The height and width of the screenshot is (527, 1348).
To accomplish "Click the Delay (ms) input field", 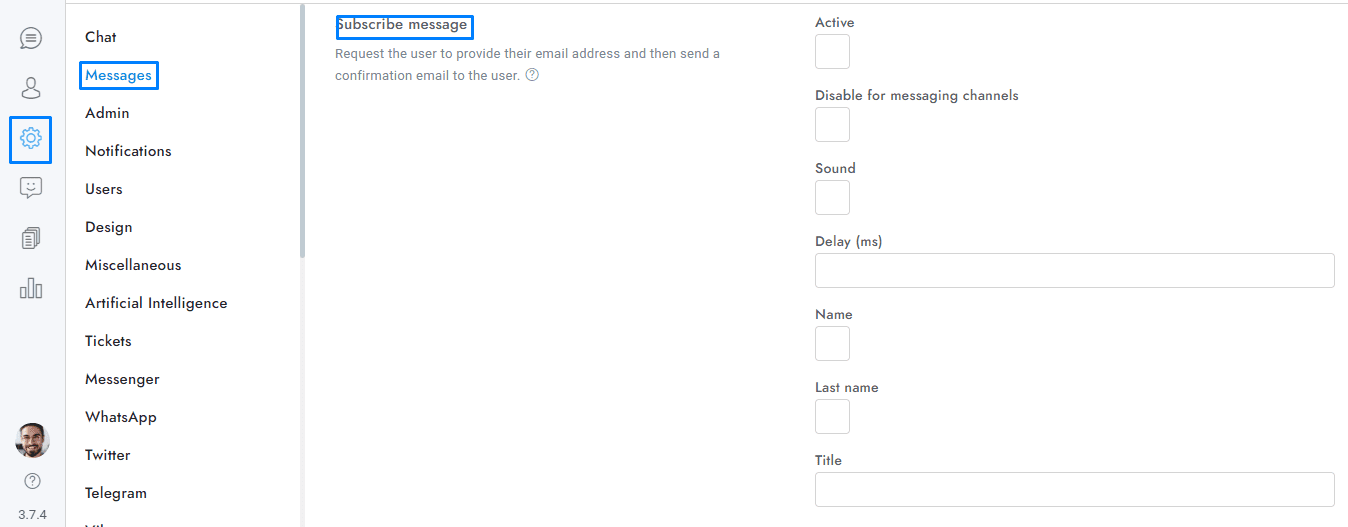I will (1074, 271).
